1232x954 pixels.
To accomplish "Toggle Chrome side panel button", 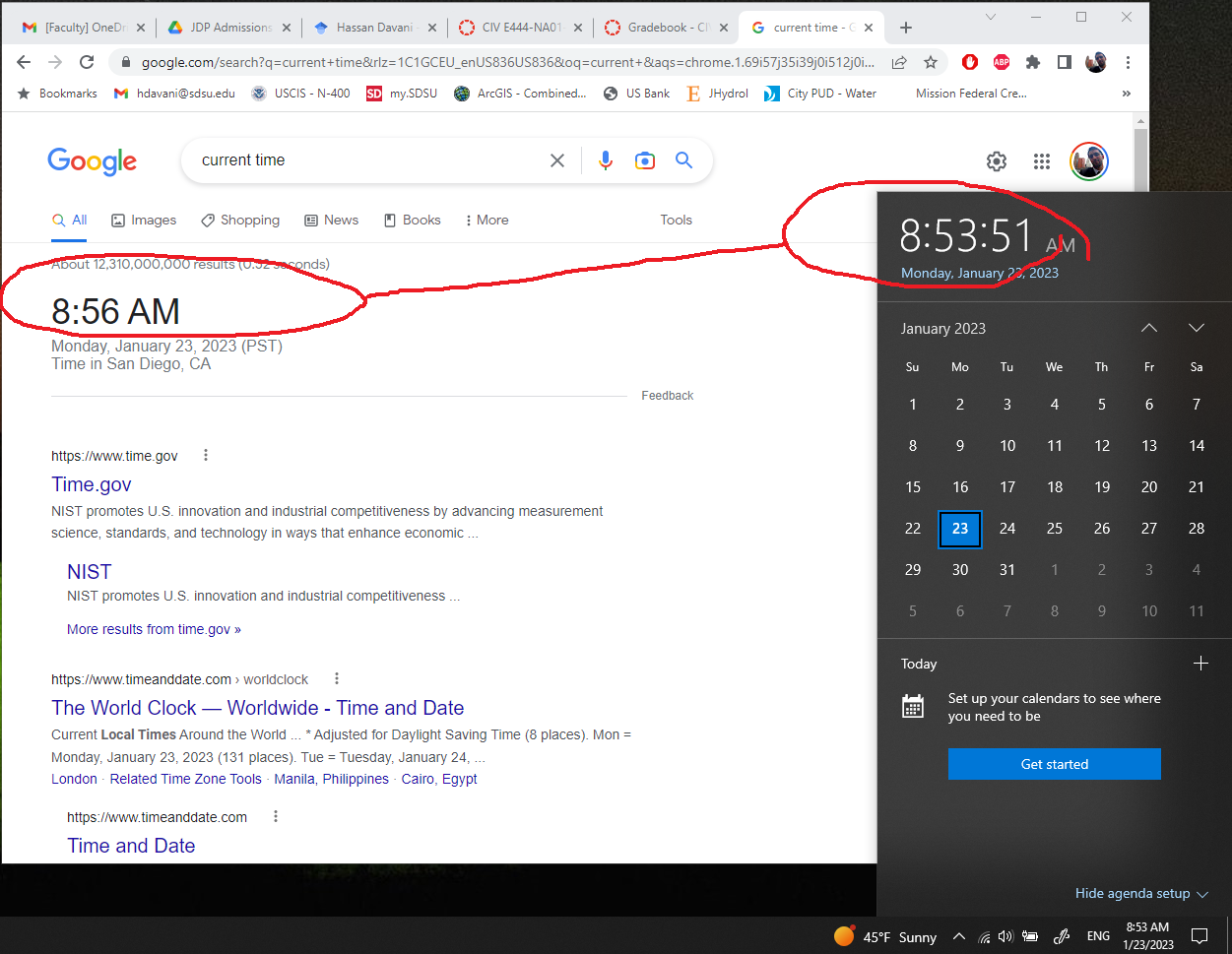I will point(1065,62).
